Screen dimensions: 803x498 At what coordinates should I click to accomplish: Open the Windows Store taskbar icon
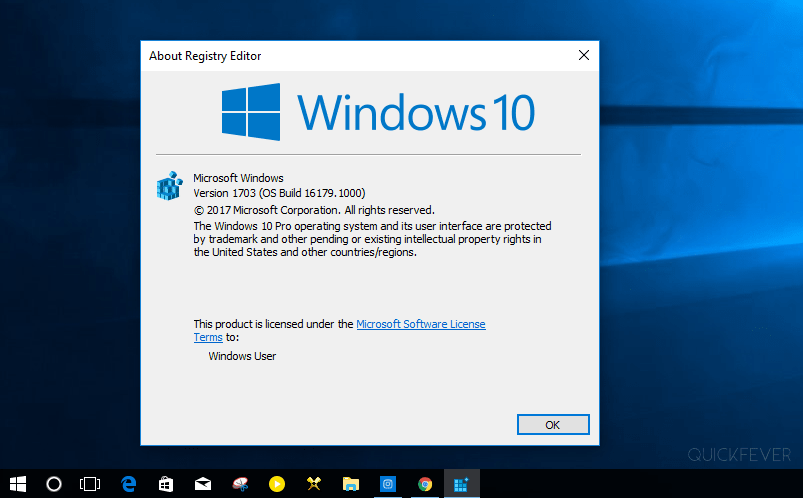tap(165, 484)
